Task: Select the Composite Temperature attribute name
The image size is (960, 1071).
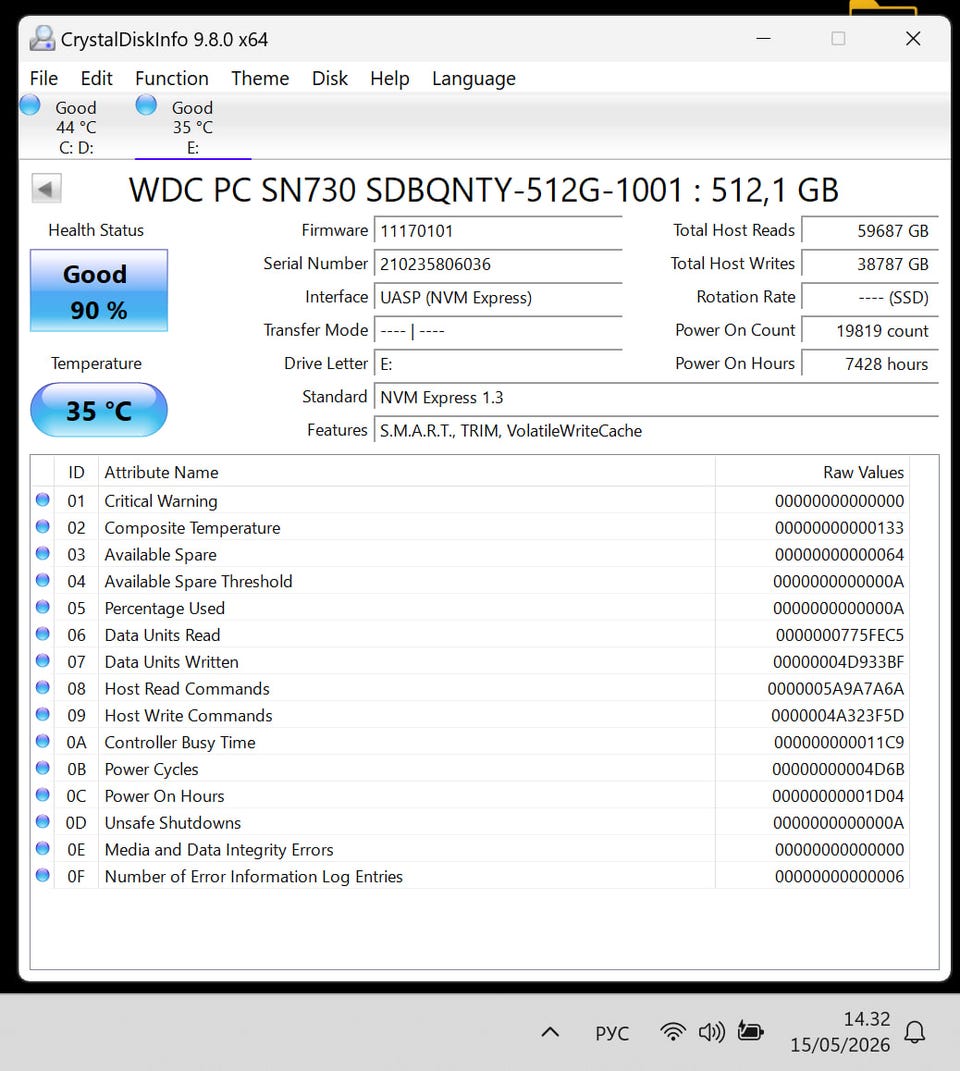Action: coord(192,528)
